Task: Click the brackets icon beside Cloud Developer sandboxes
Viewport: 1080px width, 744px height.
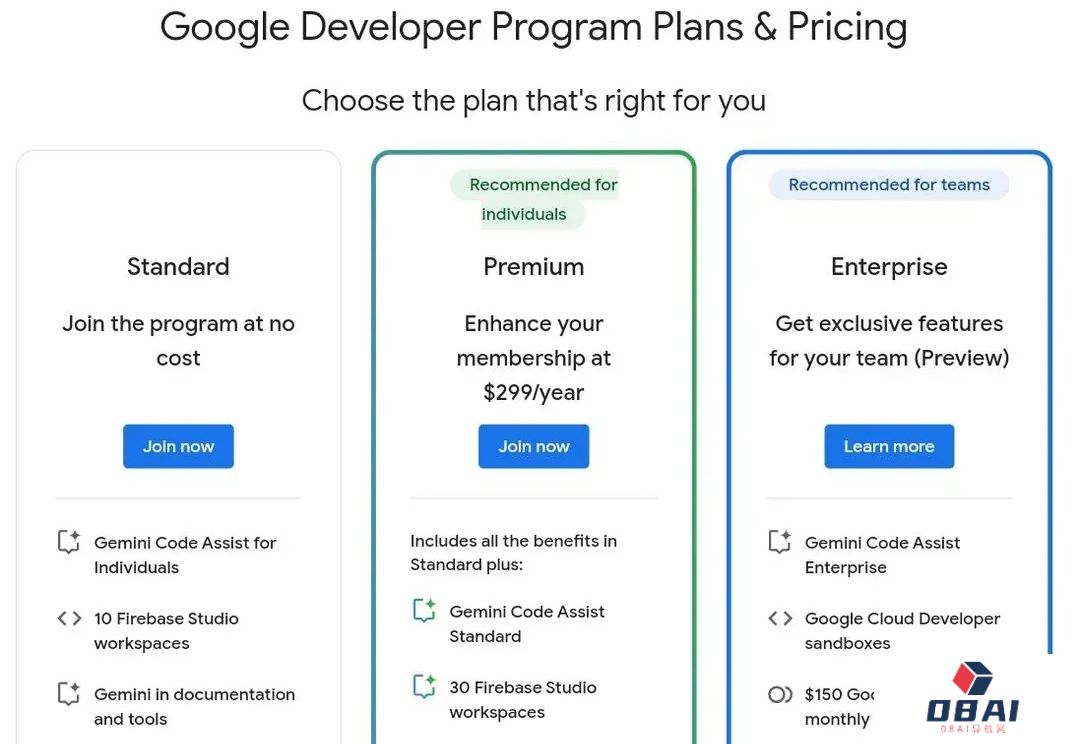Action: click(780, 618)
